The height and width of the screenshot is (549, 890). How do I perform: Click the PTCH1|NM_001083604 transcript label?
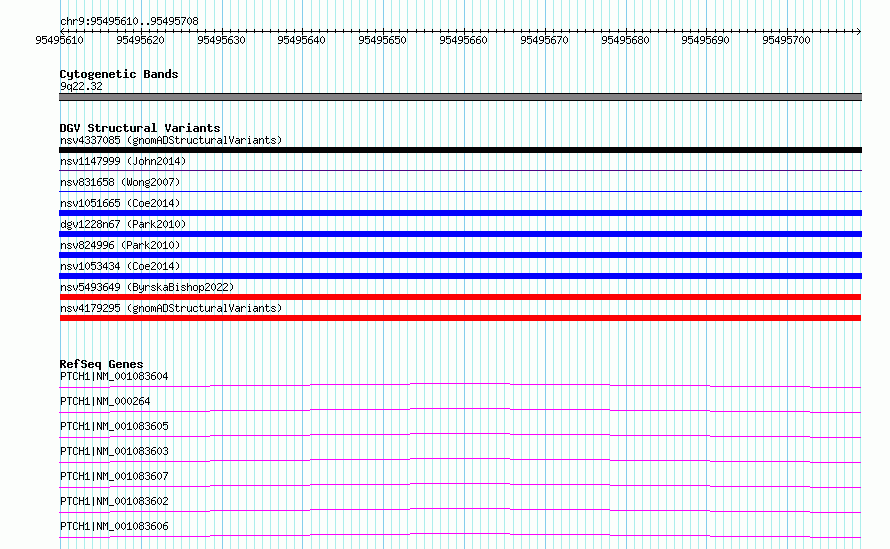[x=114, y=376]
